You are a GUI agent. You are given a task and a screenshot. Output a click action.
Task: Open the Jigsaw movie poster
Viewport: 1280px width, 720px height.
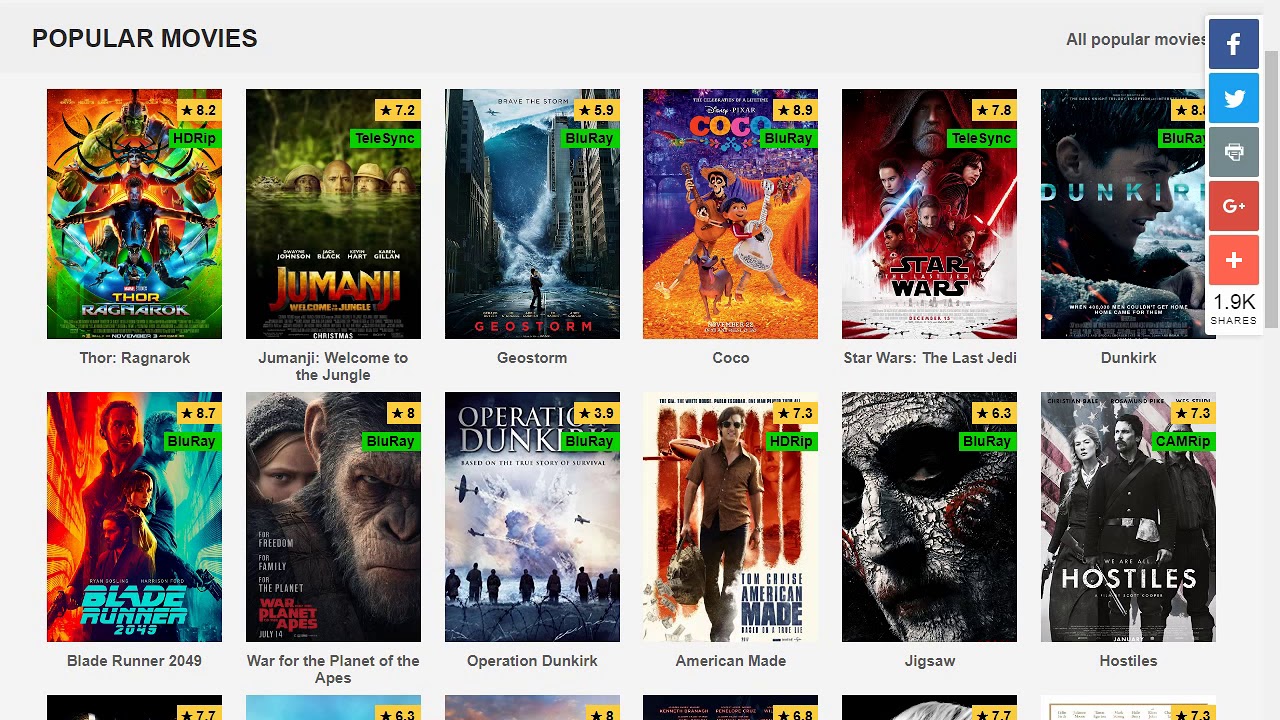(x=929, y=517)
